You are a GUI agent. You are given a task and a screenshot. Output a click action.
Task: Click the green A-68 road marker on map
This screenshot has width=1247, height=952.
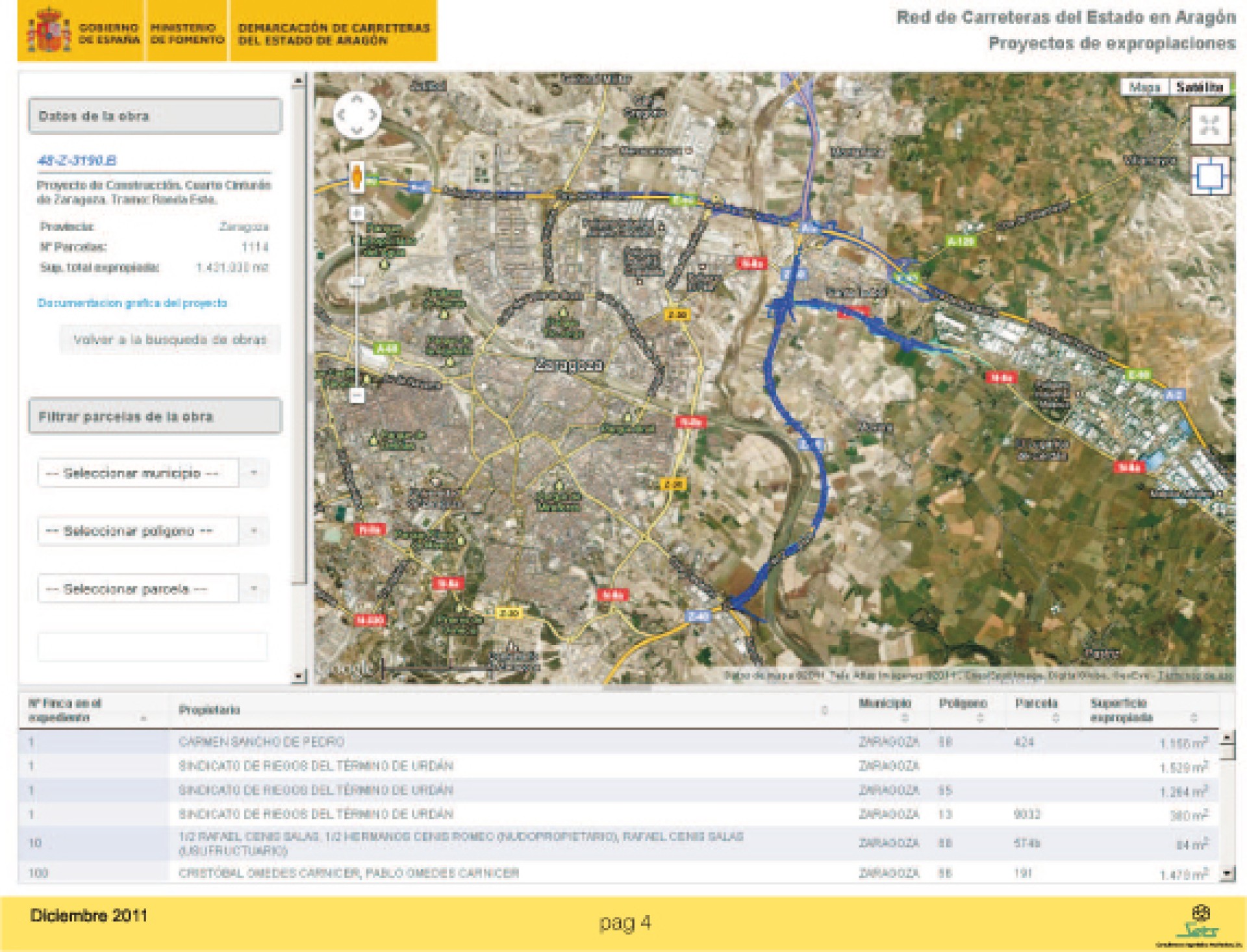pyautogui.click(x=387, y=349)
